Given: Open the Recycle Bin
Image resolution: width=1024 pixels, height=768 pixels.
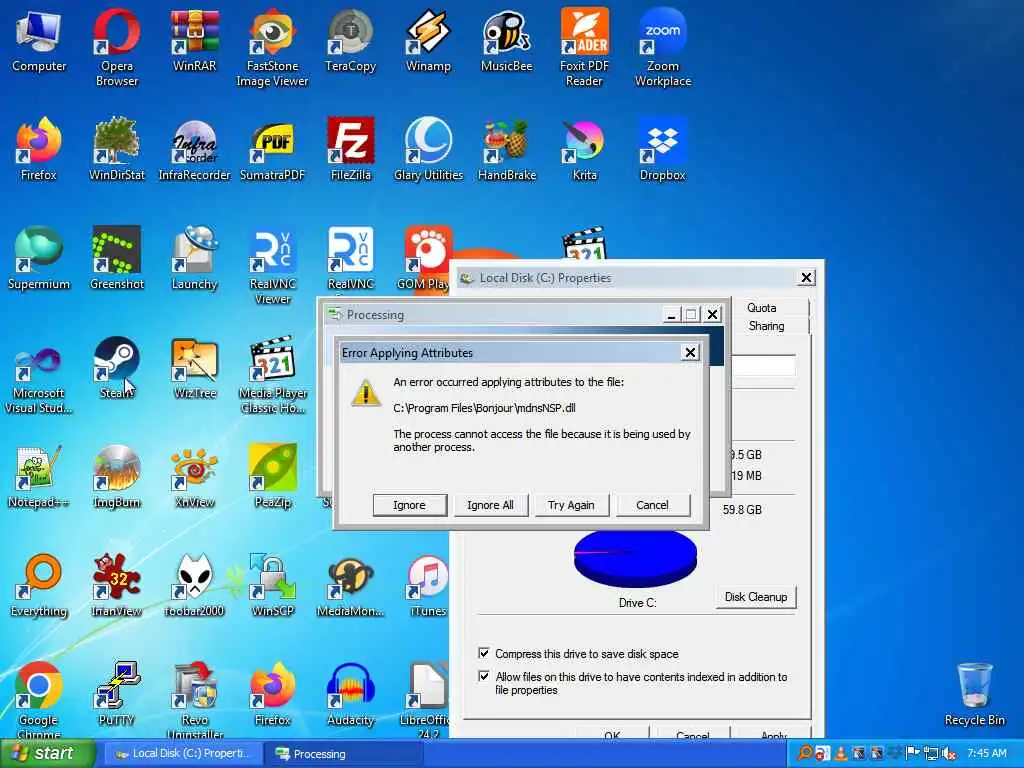Looking at the screenshot, I should pos(974,694).
